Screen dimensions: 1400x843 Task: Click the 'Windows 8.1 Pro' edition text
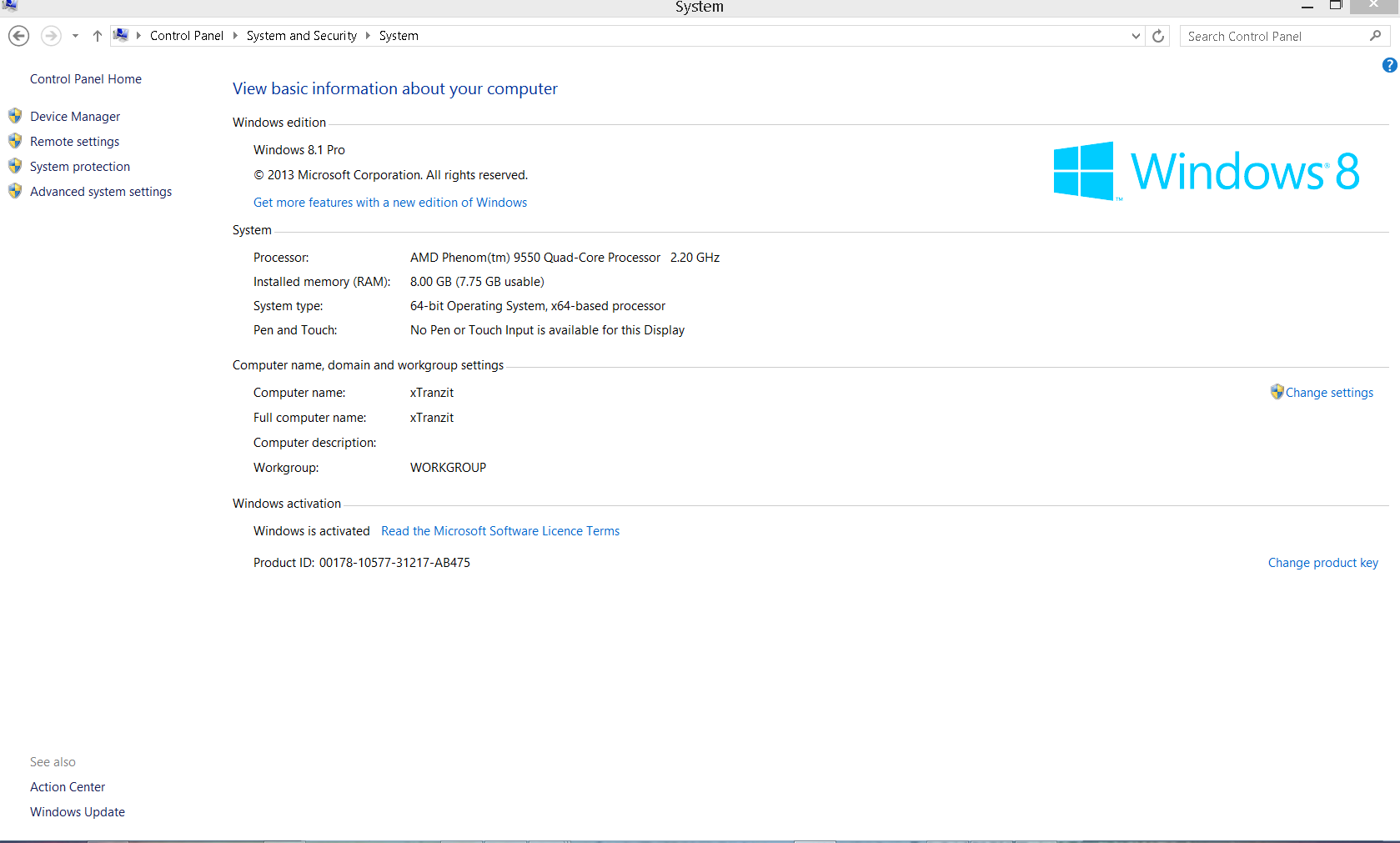click(x=299, y=150)
